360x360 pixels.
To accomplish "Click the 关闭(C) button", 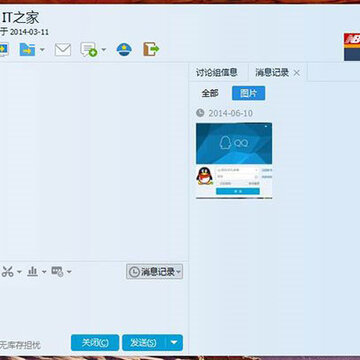I will (x=95, y=343).
